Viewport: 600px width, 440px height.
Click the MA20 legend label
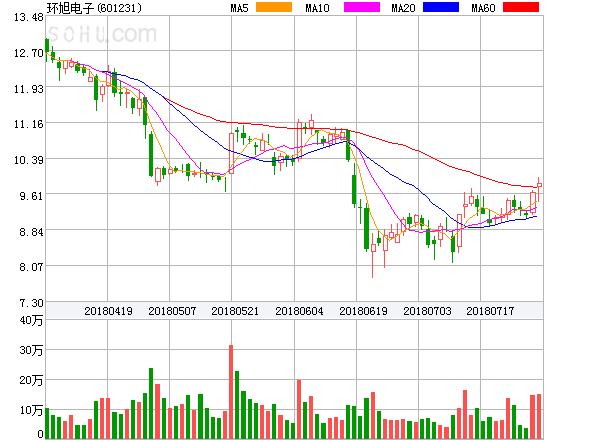tap(403, 8)
